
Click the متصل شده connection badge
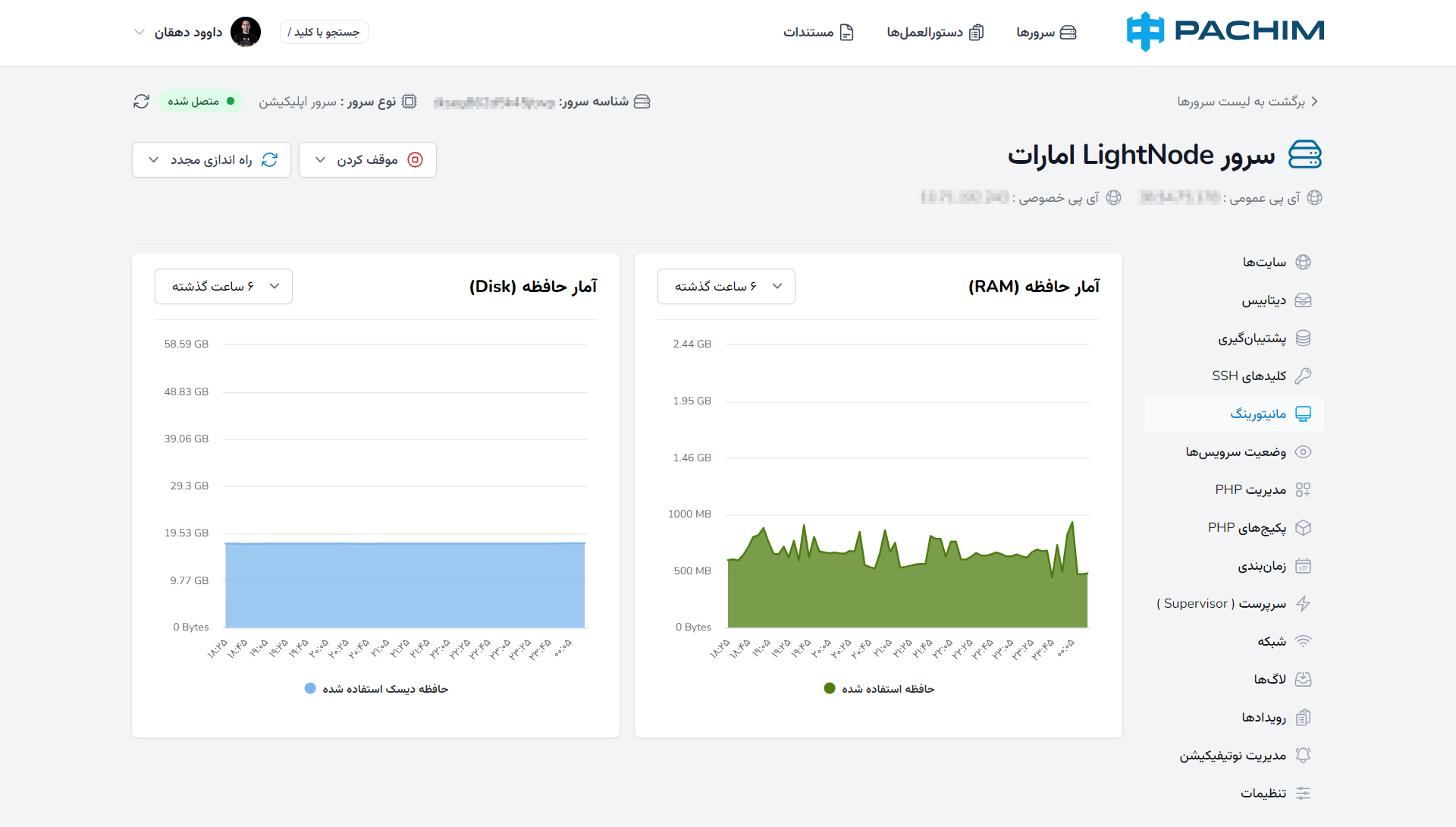tap(201, 101)
